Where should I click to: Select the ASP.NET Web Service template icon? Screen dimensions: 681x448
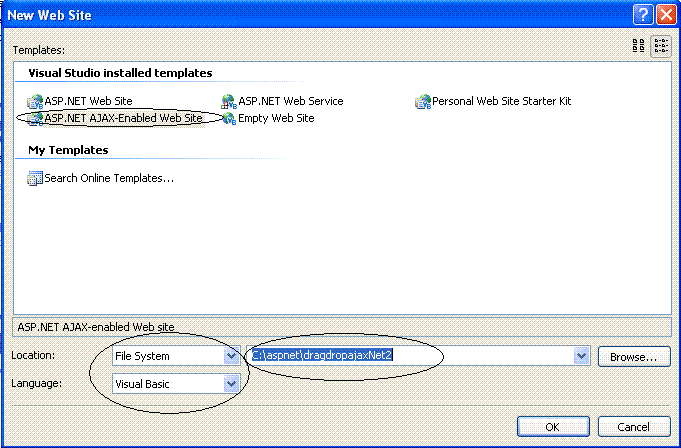point(229,102)
